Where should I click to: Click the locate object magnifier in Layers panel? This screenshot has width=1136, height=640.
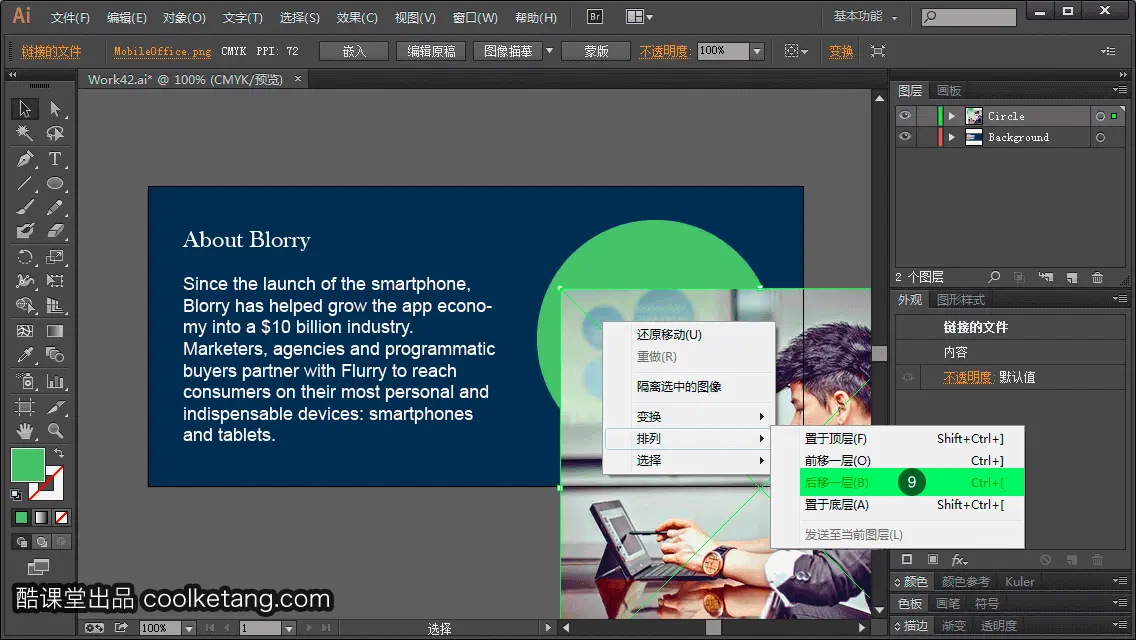[994, 277]
